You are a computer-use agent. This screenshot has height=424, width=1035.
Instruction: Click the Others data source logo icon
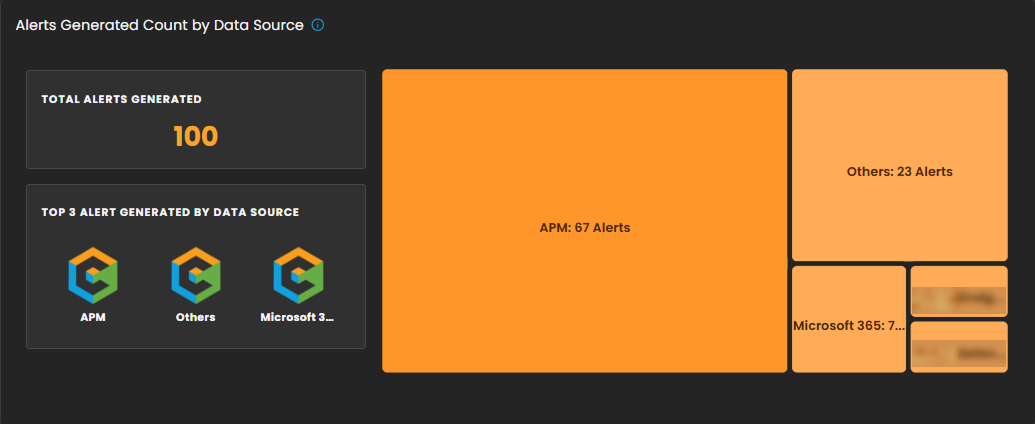point(195,275)
